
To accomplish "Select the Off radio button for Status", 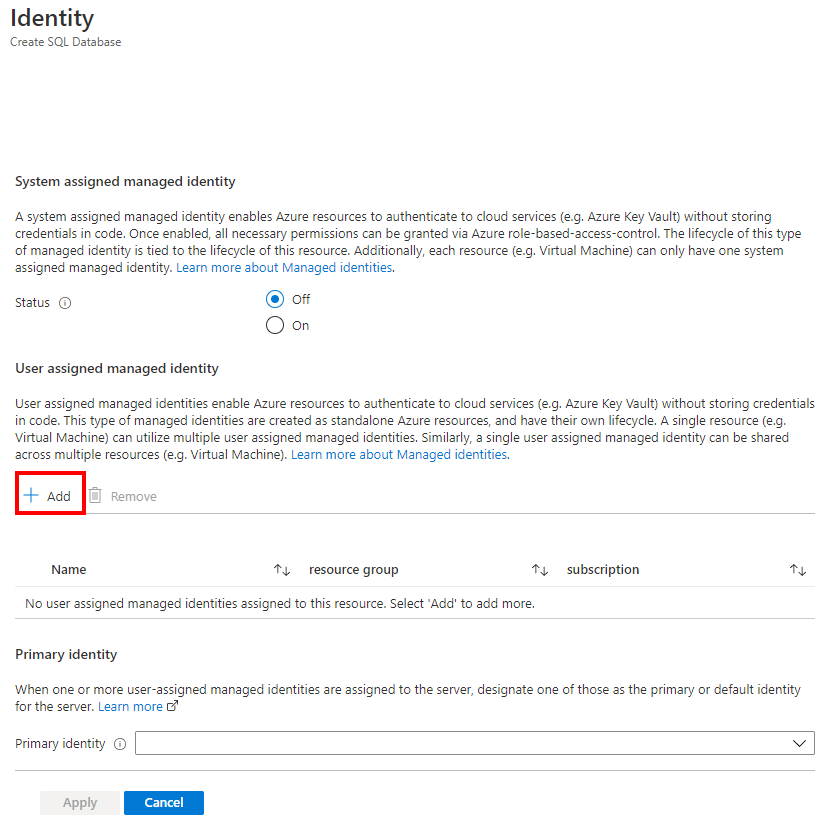I will click(275, 299).
